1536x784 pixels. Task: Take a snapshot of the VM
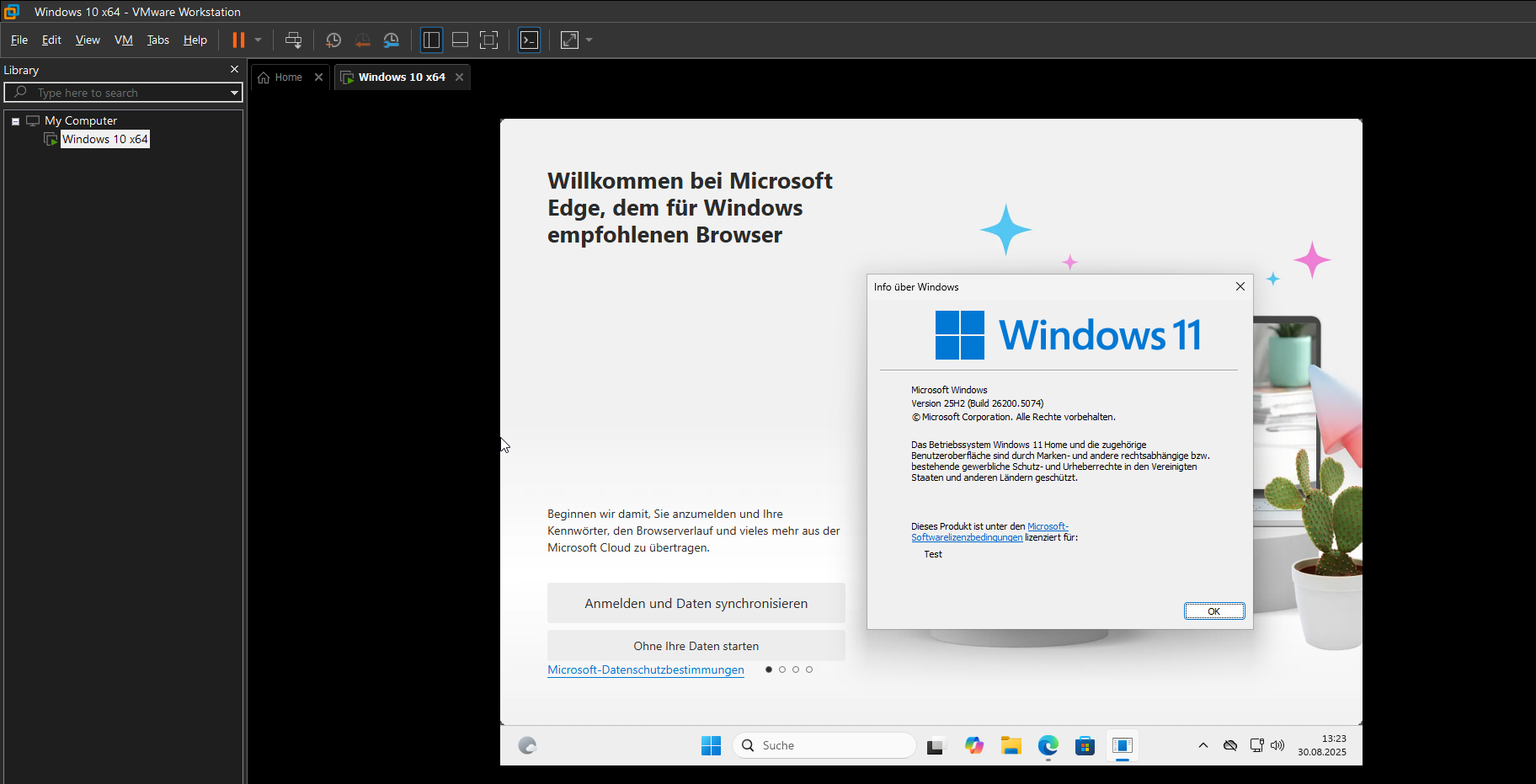[x=333, y=40]
